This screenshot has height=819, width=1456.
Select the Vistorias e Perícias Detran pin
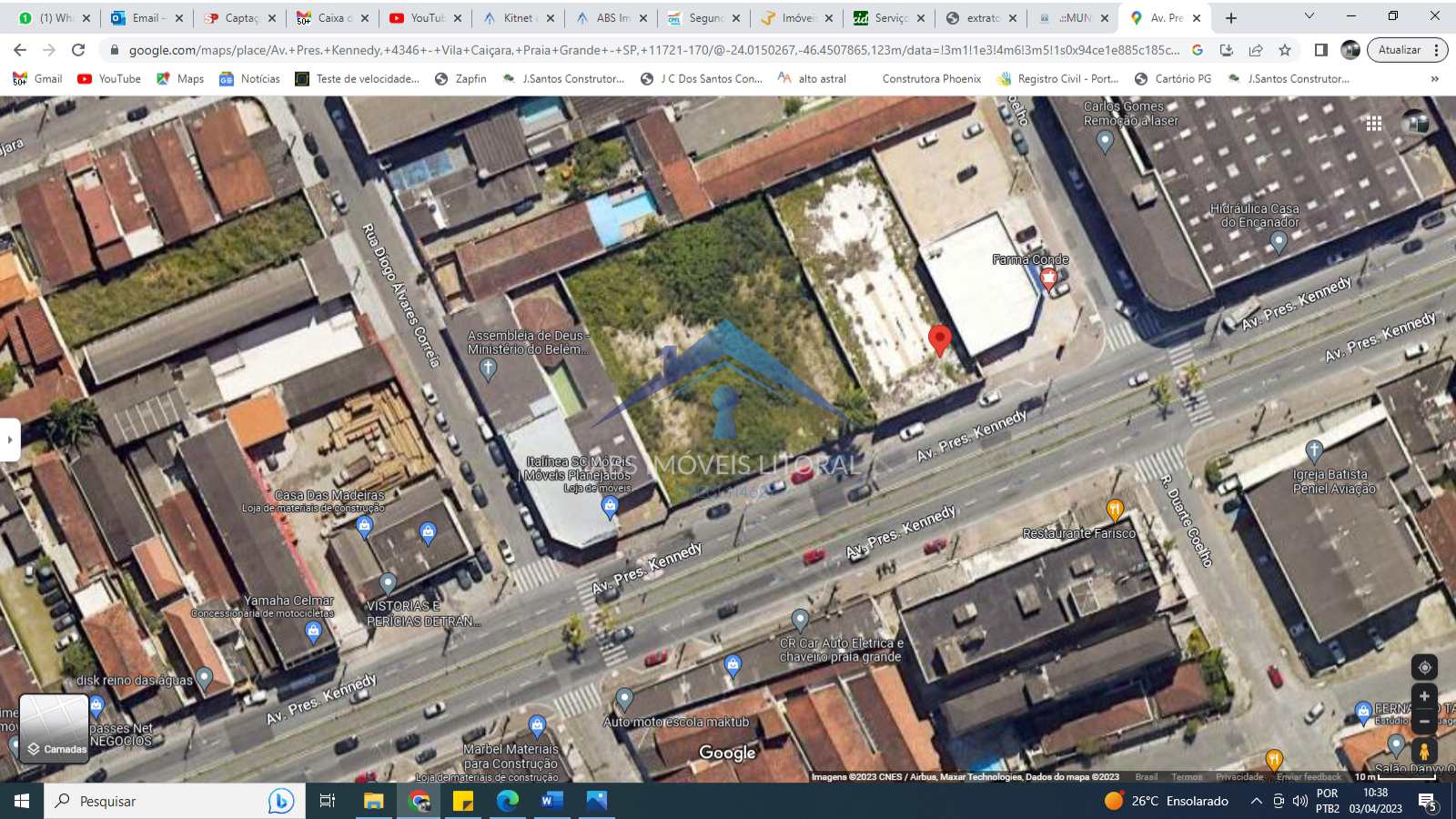[388, 582]
